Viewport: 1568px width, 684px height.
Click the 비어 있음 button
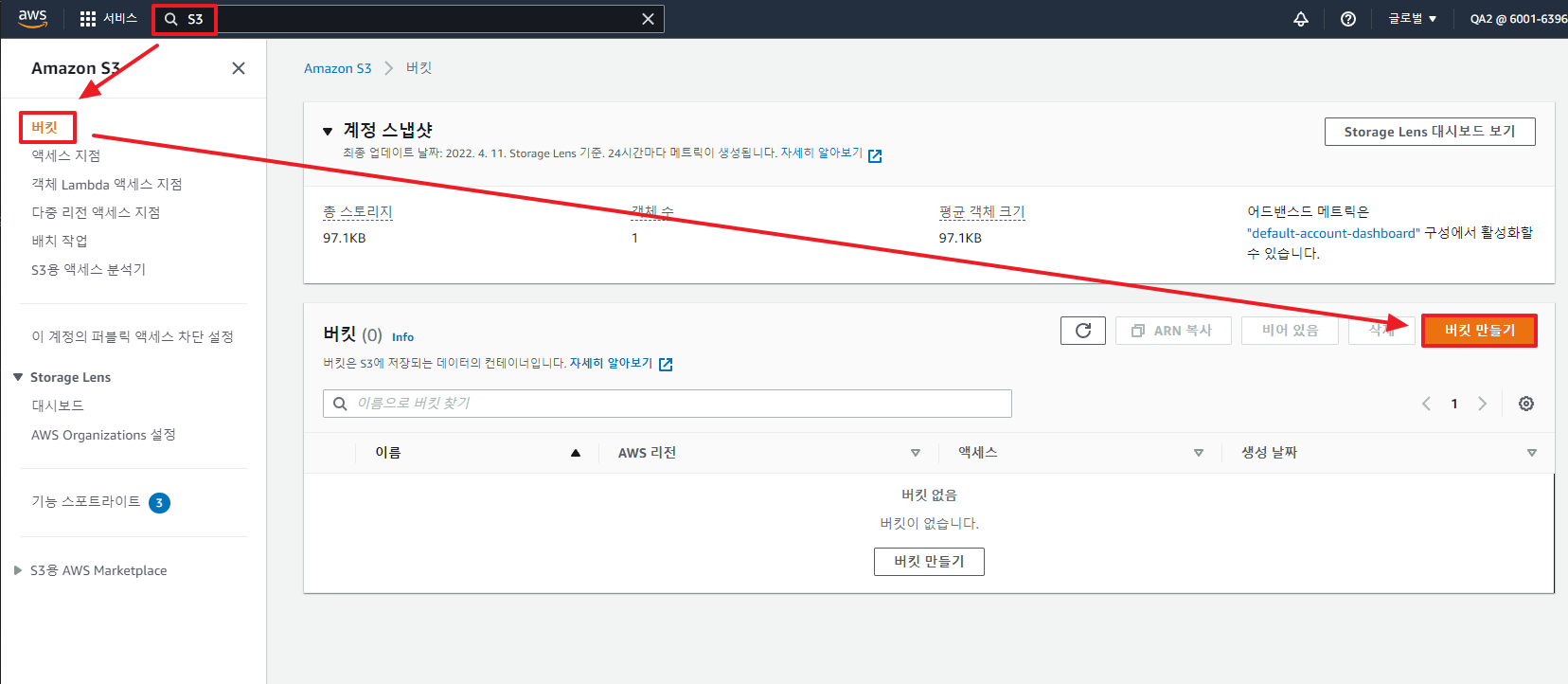[1290, 331]
